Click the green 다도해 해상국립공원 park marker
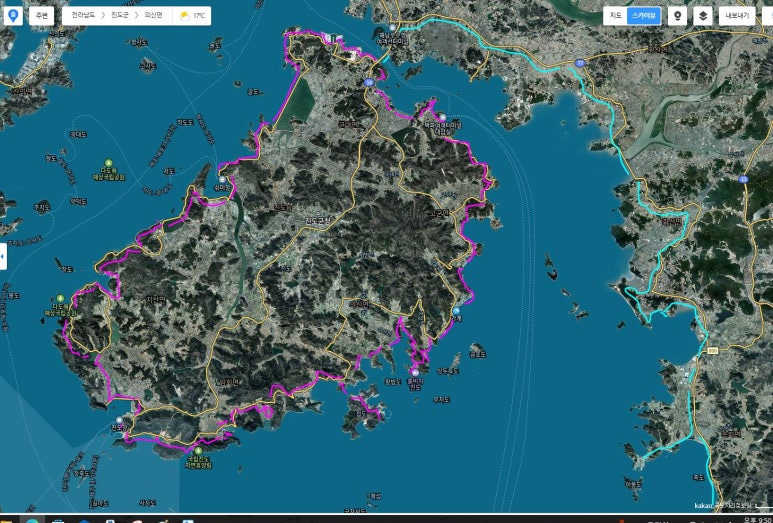Screen dimensions: 773x523 tap(108, 164)
